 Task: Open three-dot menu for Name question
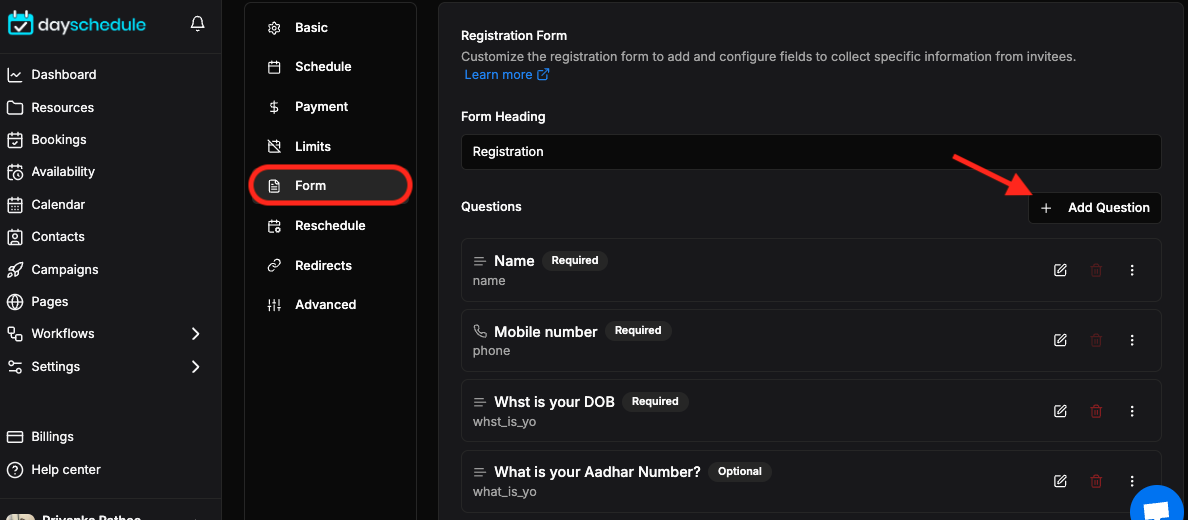1132,270
